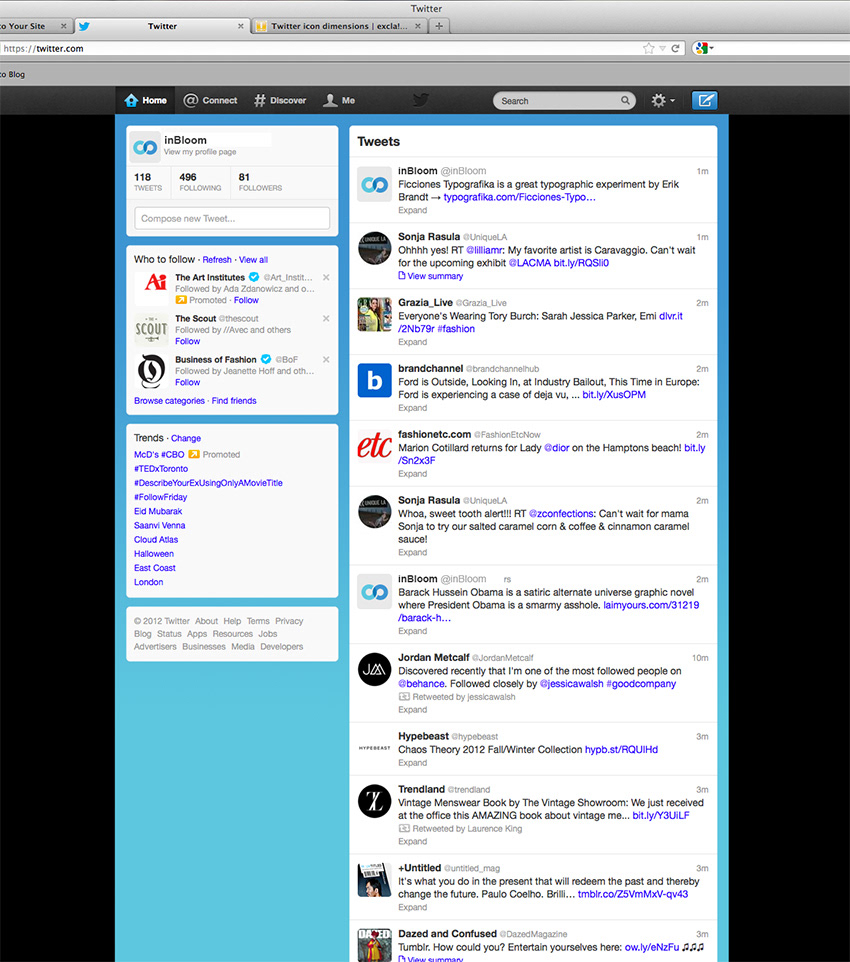Click the Art Institutes verified badge
The width and height of the screenshot is (850, 962).
(x=253, y=277)
